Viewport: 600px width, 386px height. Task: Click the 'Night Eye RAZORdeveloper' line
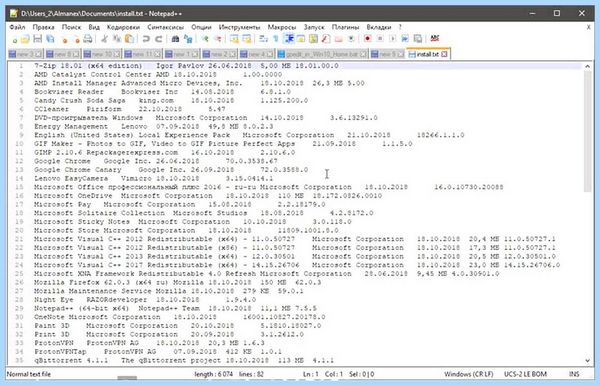click(145, 300)
